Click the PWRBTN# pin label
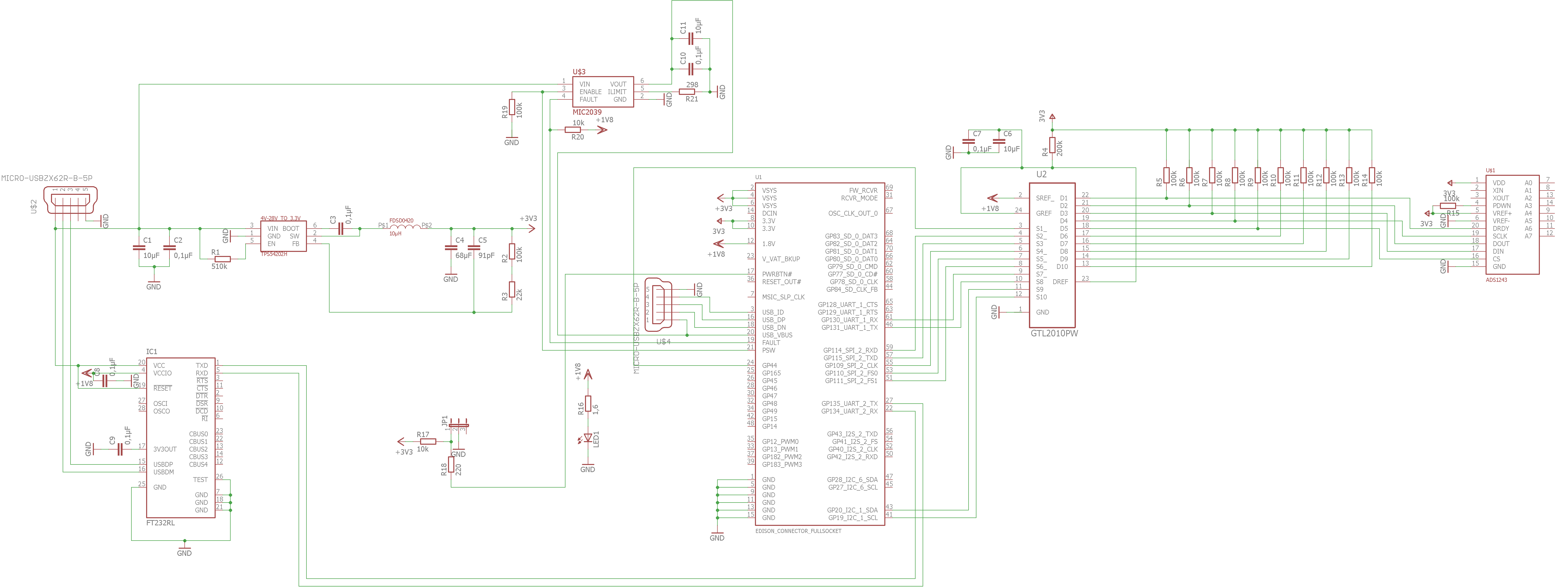Image resolution: width=1568 pixels, height=587 pixels. coord(777,275)
